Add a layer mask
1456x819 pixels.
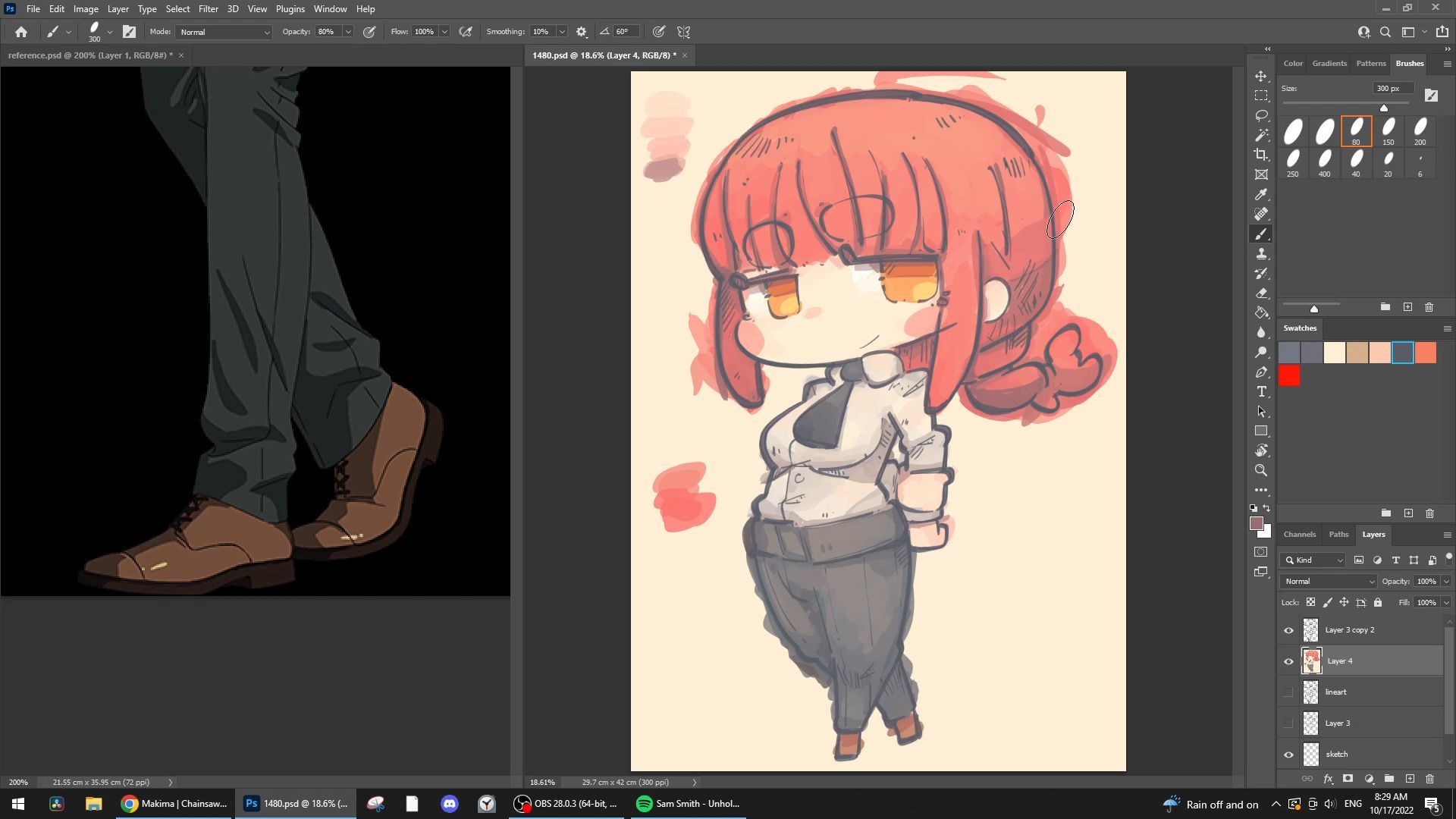pos(1348,779)
